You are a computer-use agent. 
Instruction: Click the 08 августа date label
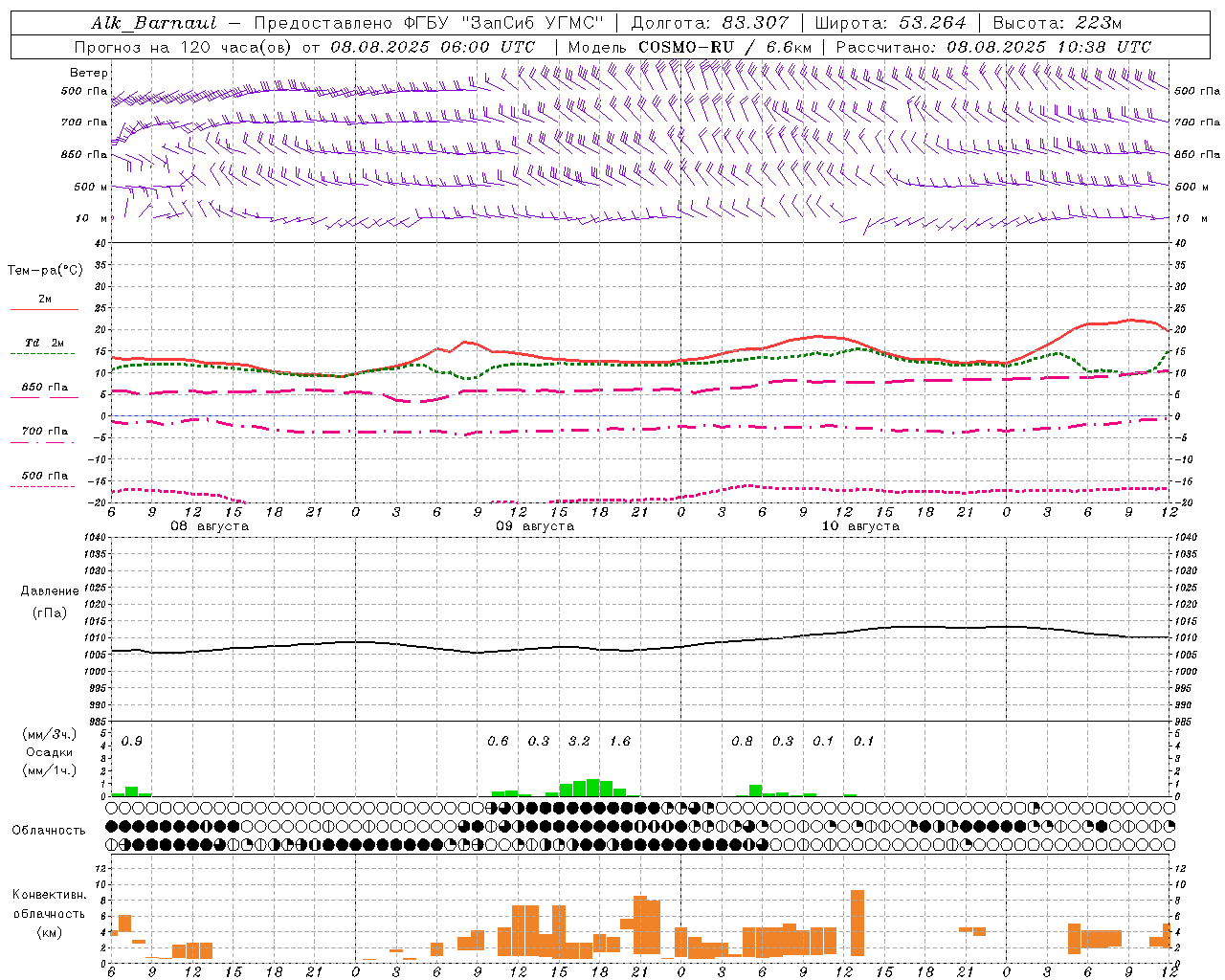pyautogui.click(x=210, y=526)
